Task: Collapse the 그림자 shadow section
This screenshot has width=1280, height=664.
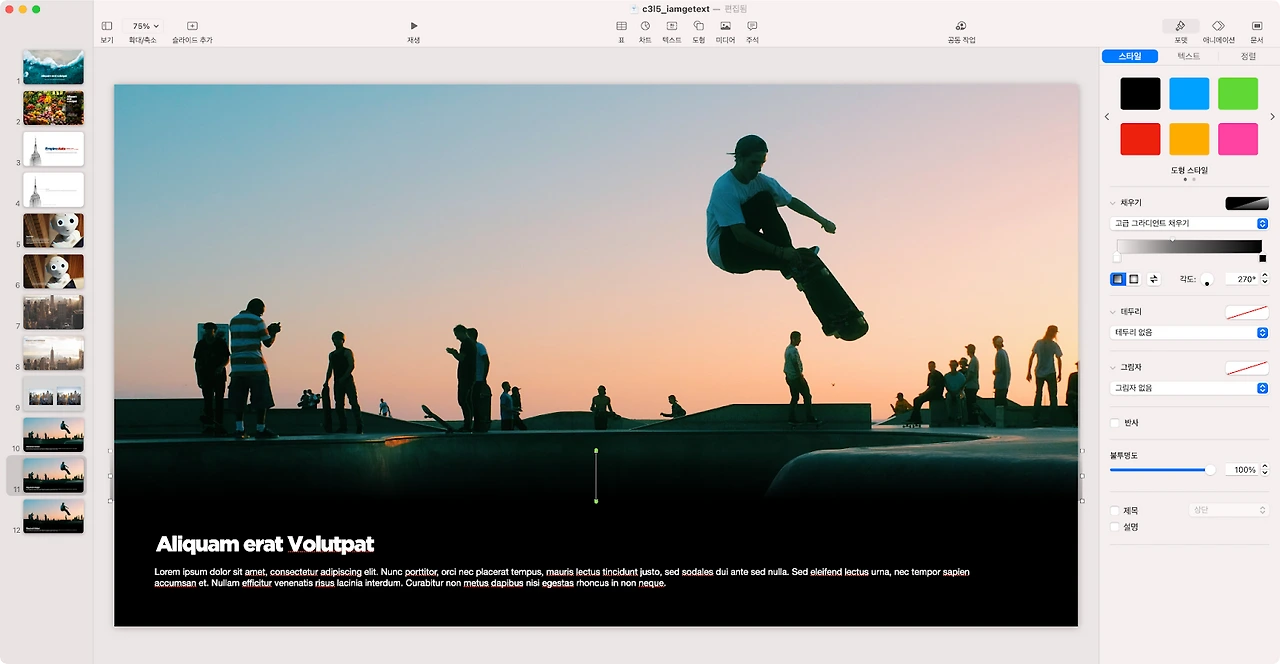Action: pos(1113,367)
